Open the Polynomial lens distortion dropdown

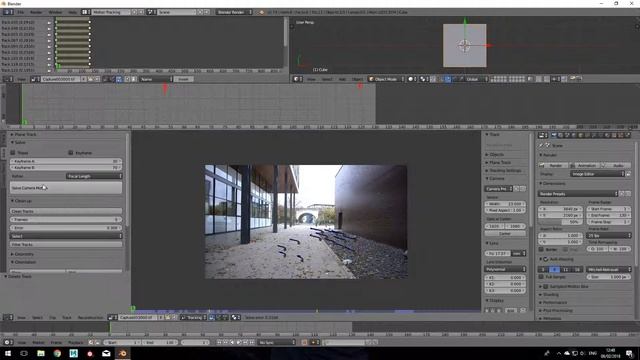click(505, 269)
